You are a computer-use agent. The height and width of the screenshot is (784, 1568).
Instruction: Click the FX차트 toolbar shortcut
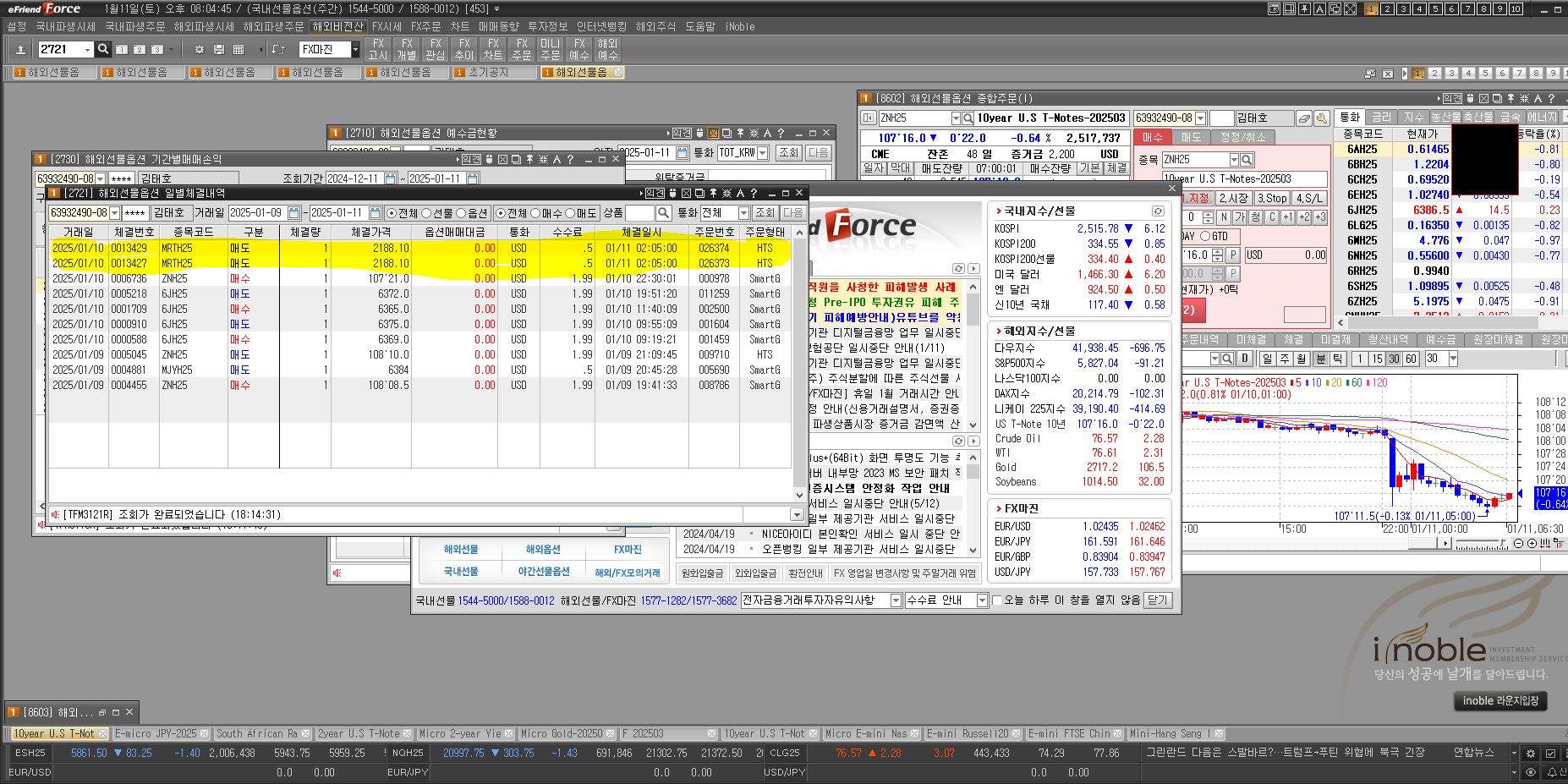click(x=493, y=49)
